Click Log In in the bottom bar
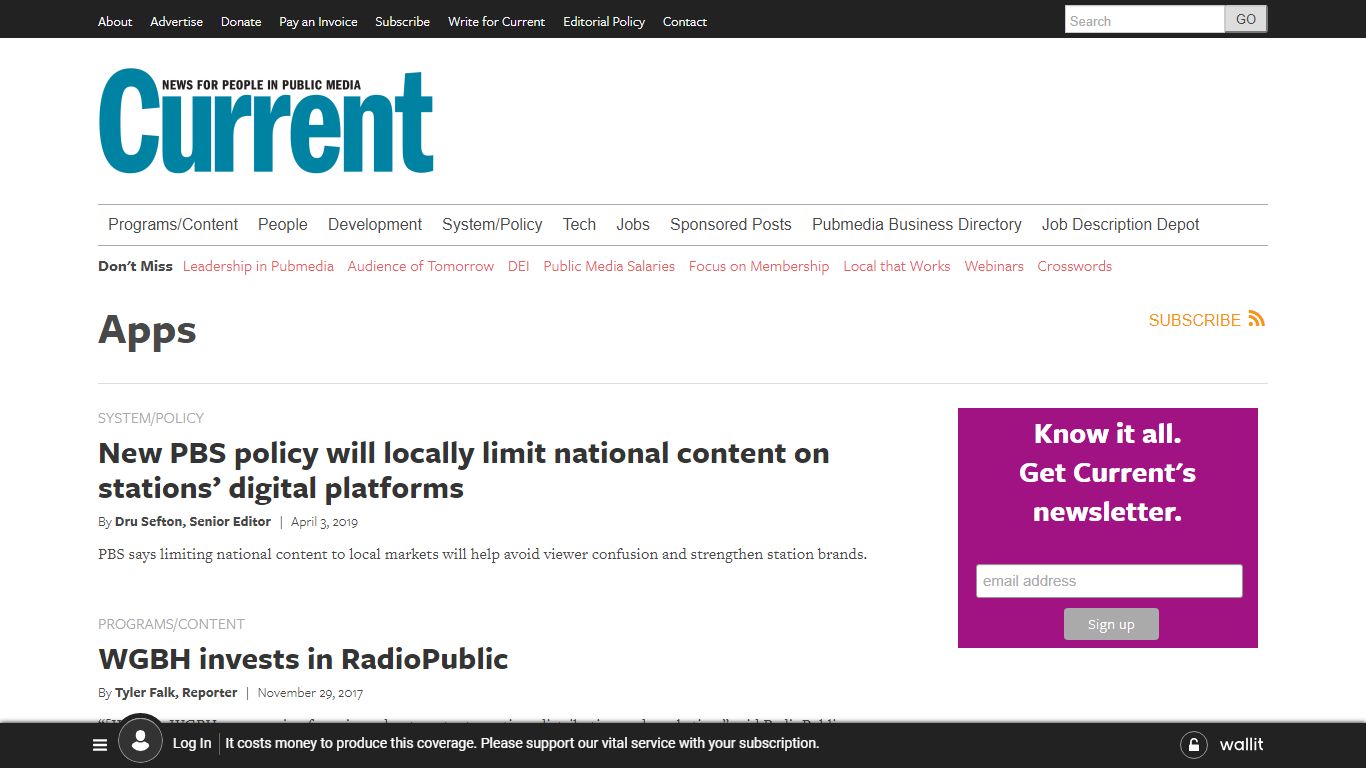This screenshot has height=768, width=1366. 192,743
